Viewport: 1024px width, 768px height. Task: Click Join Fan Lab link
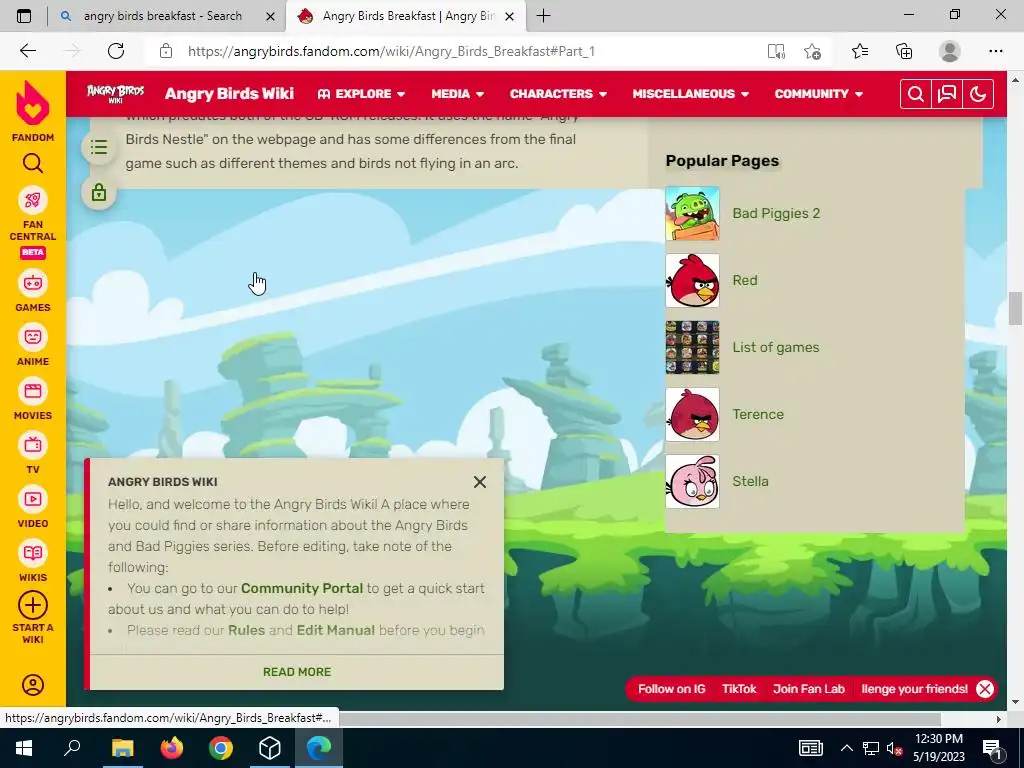[808, 689]
